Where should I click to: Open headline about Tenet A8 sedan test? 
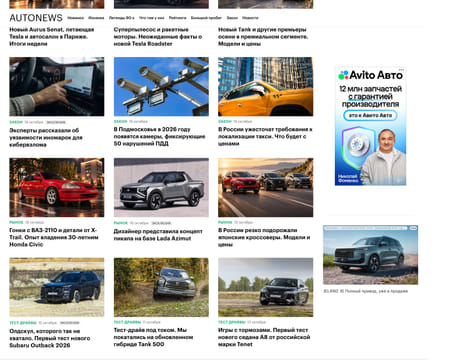pyautogui.click(x=264, y=337)
